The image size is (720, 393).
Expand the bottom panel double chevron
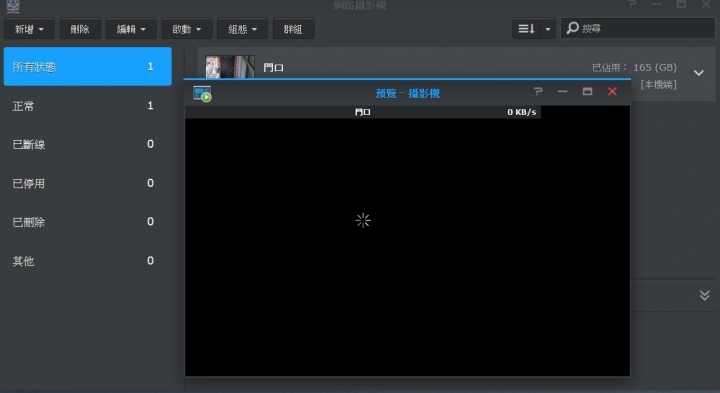[x=704, y=295]
